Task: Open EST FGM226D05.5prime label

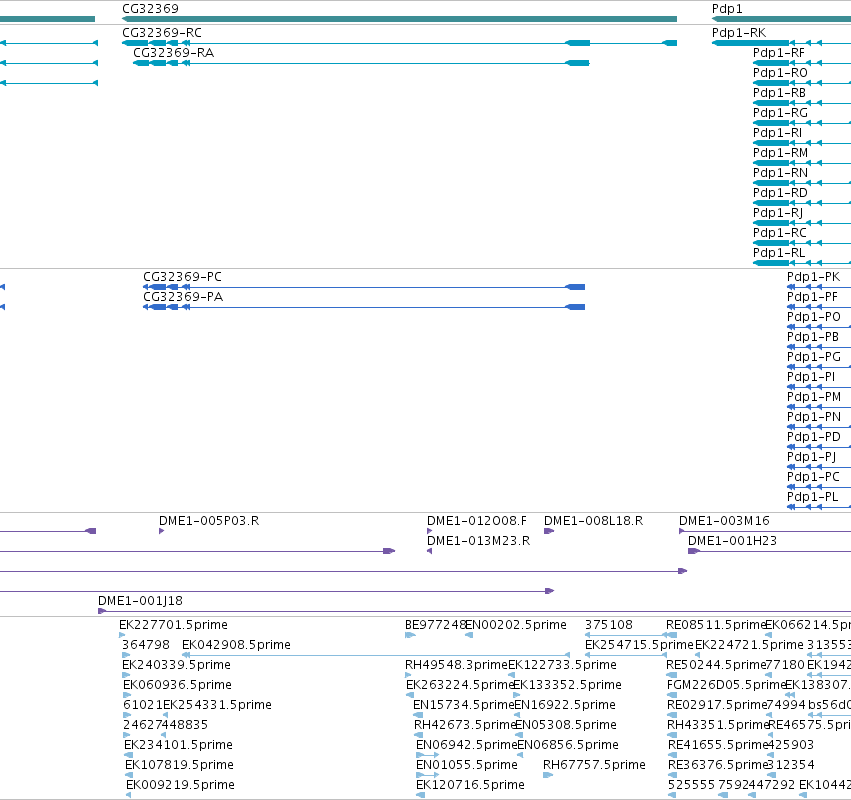Action: pyautogui.click(x=727, y=685)
